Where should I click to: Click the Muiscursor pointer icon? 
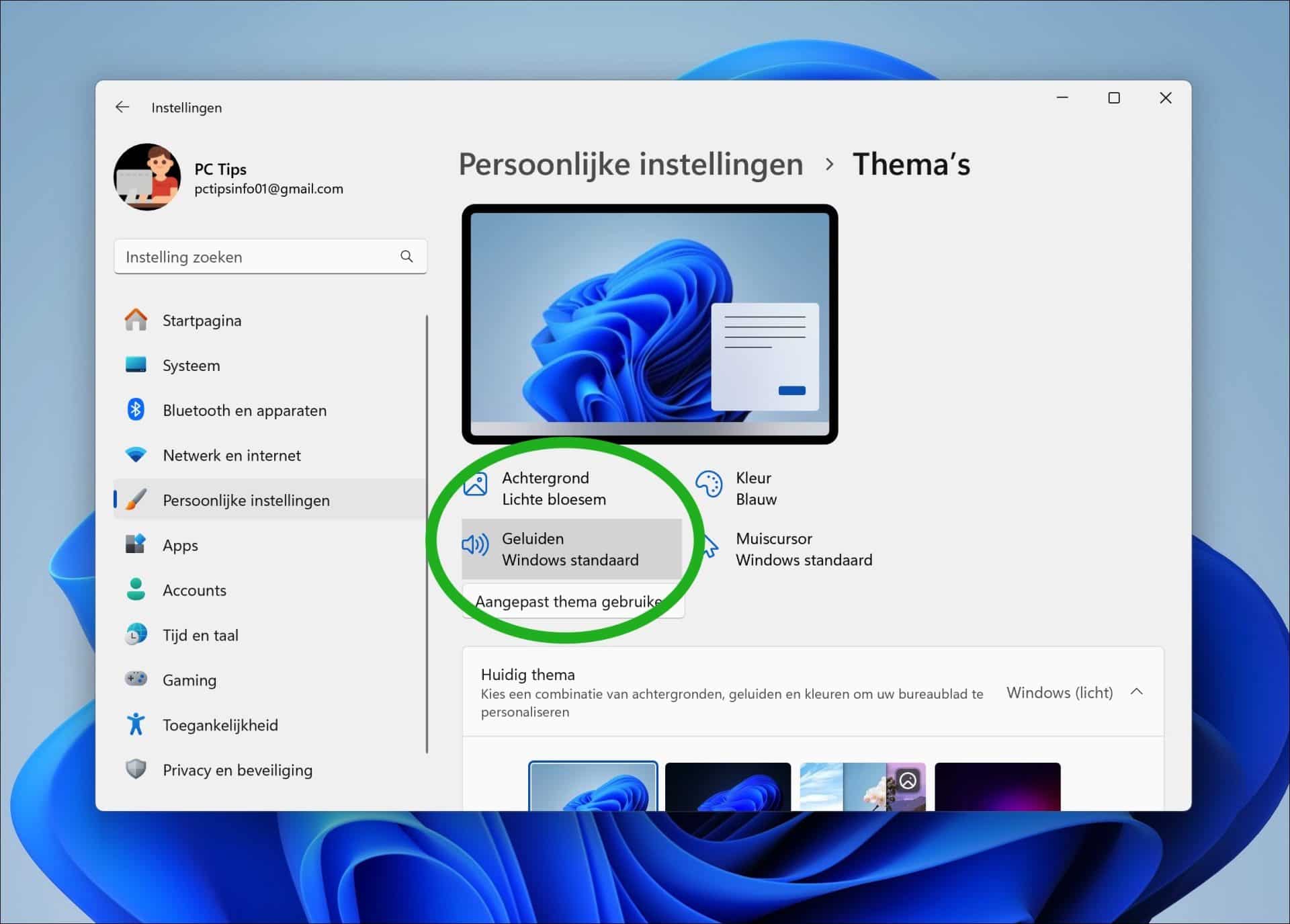click(709, 546)
